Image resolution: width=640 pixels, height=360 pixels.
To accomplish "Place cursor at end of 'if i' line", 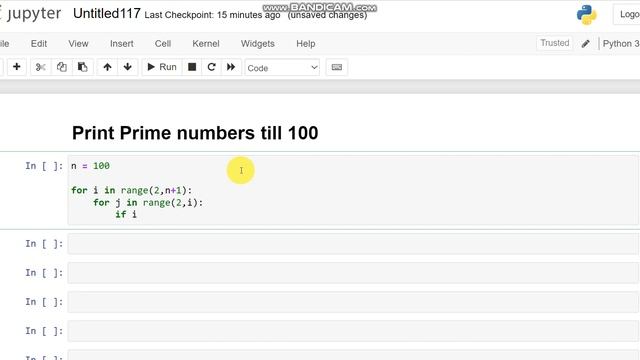I will click(x=137, y=214).
